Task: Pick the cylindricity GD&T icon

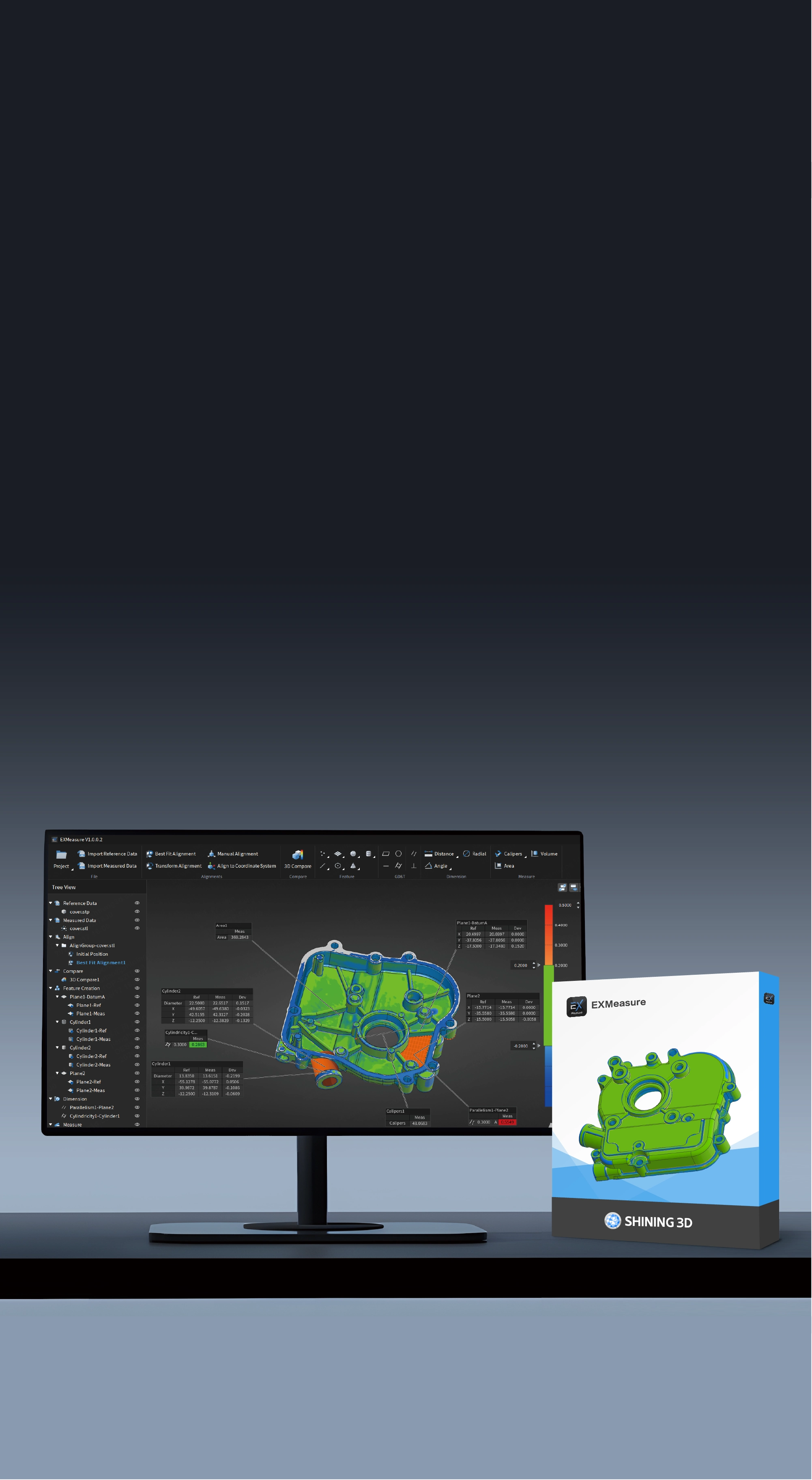Action: (399, 866)
